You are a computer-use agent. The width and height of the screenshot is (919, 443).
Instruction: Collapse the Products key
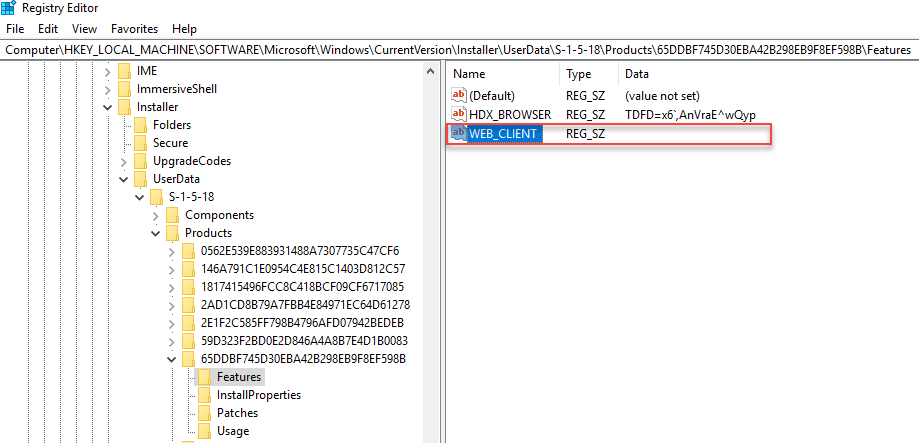[x=155, y=233]
